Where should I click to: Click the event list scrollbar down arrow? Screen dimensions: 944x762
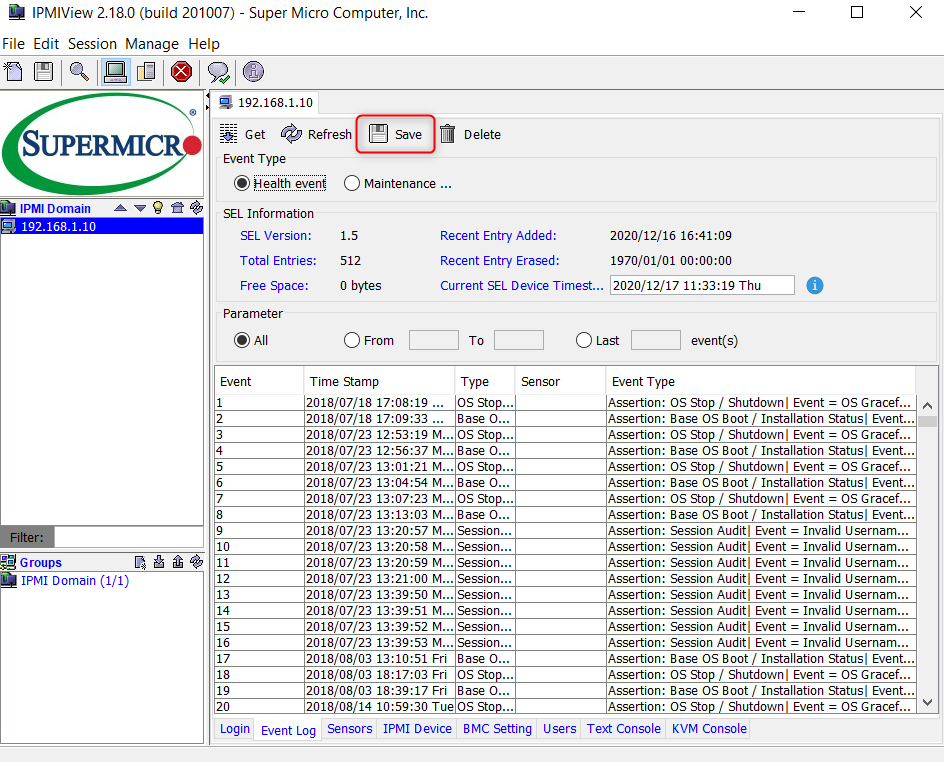pyautogui.click(x=927, y=704)
